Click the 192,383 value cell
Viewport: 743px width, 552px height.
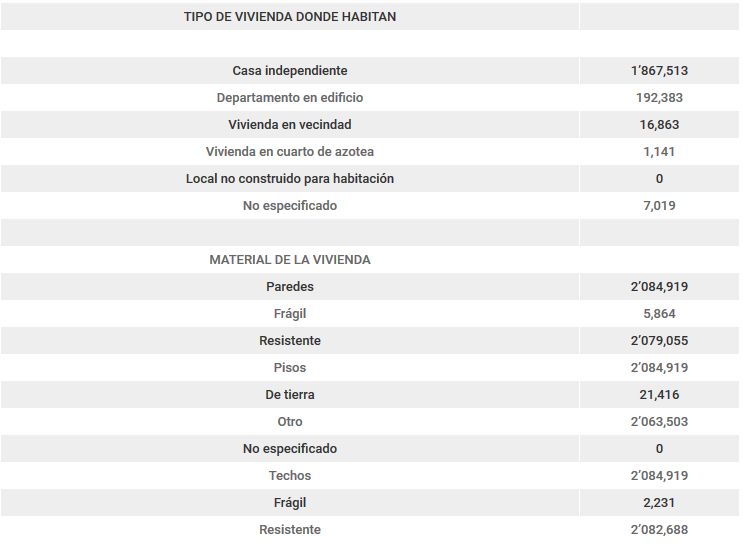coord(659,98)
